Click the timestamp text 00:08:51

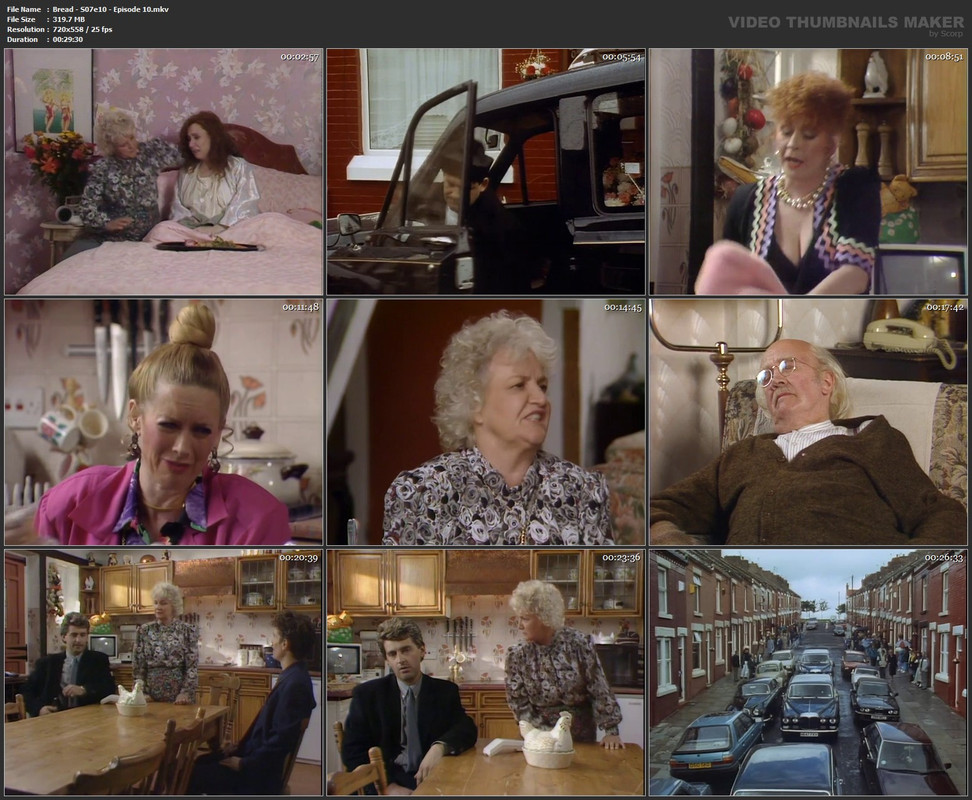click(944, 56)
